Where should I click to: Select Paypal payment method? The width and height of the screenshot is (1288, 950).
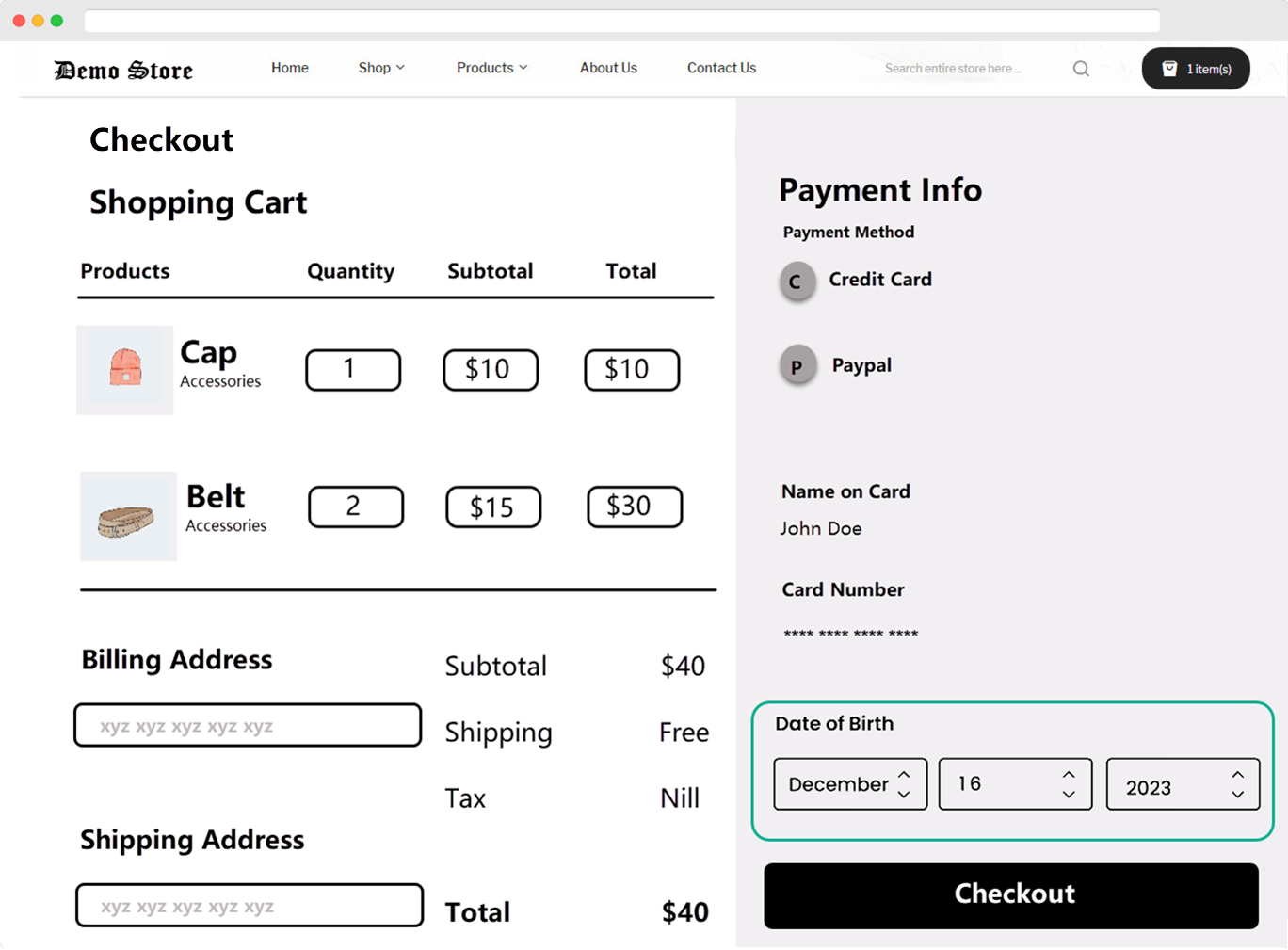point(797,366)
